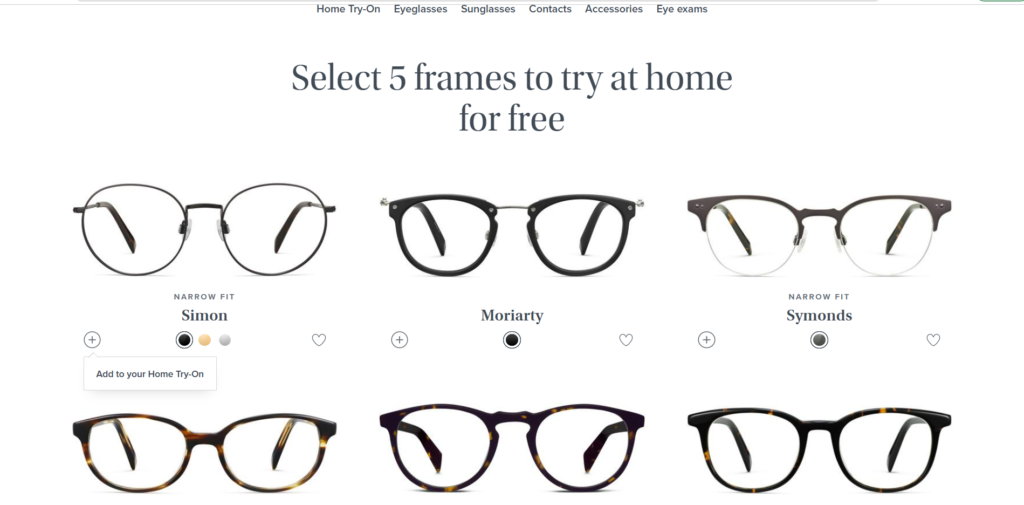
Task: View the Simon round metal frames image
Action: point(204,229)
